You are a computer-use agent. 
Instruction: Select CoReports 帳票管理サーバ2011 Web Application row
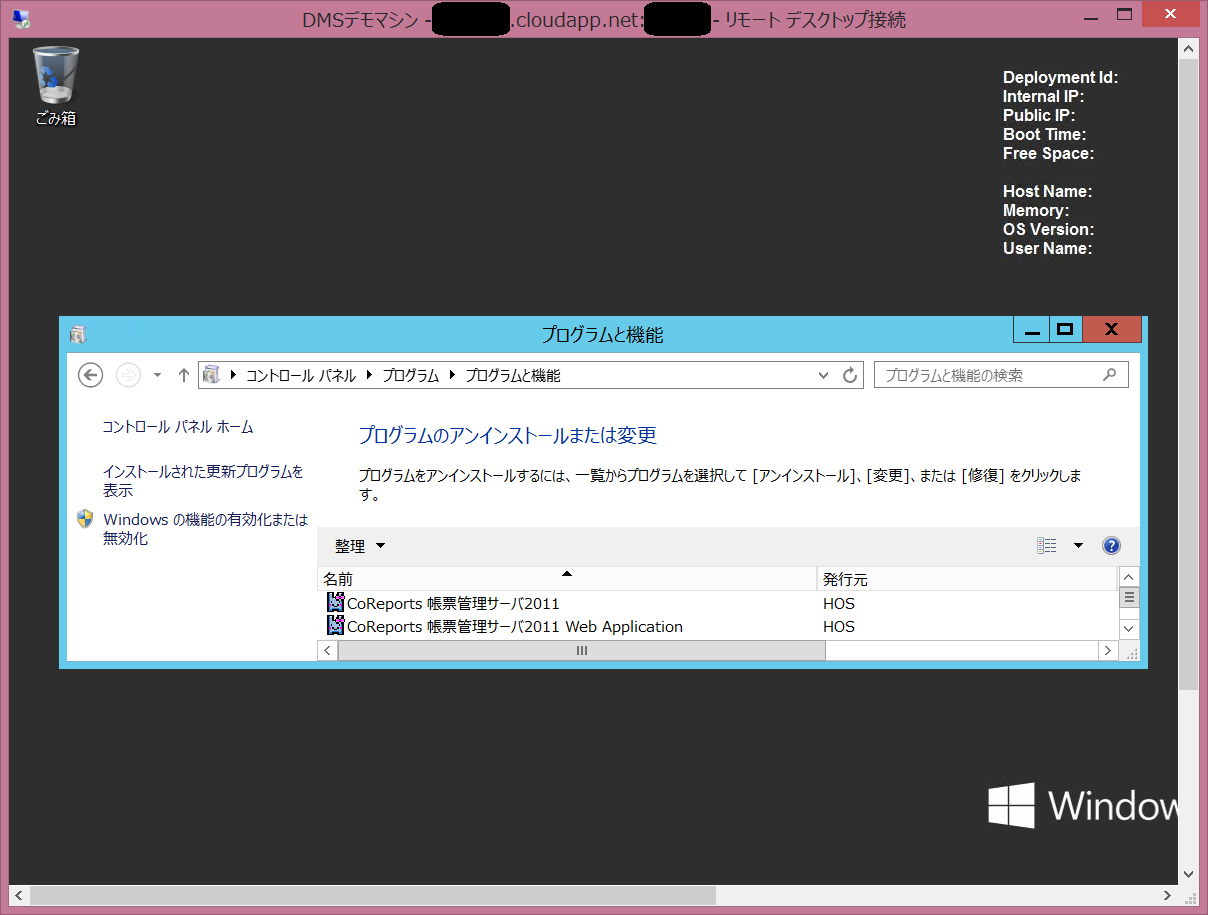(717, 627)
